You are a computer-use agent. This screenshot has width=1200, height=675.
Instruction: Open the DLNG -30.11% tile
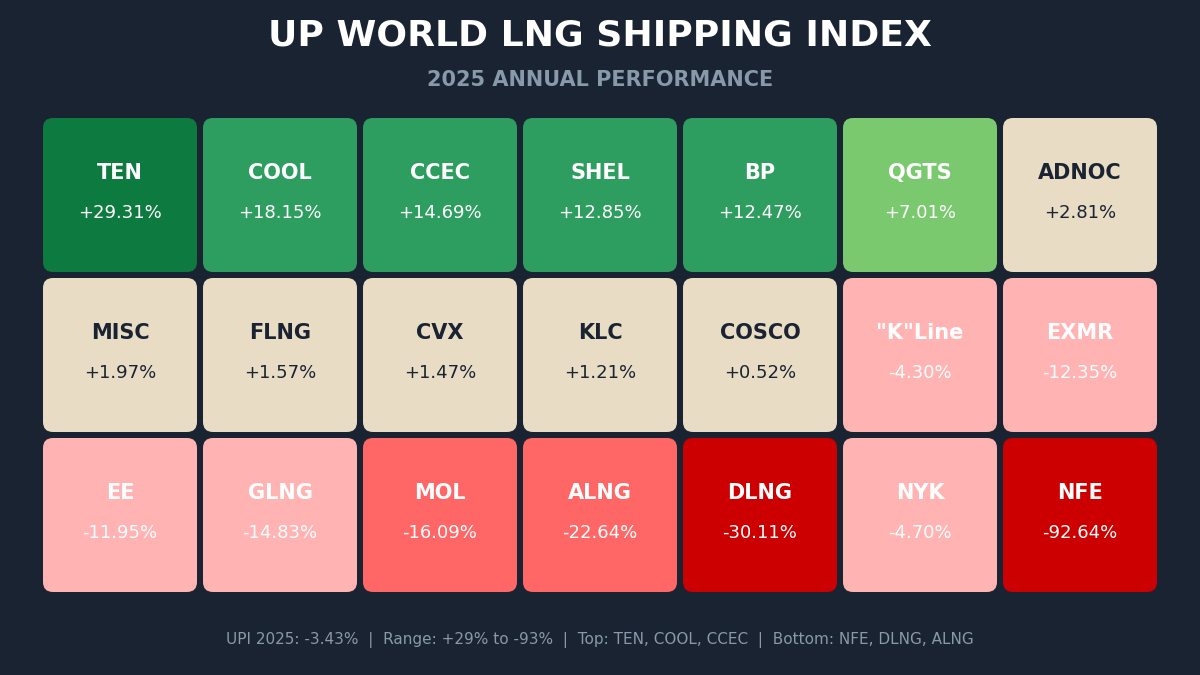[x=760, y=515]
